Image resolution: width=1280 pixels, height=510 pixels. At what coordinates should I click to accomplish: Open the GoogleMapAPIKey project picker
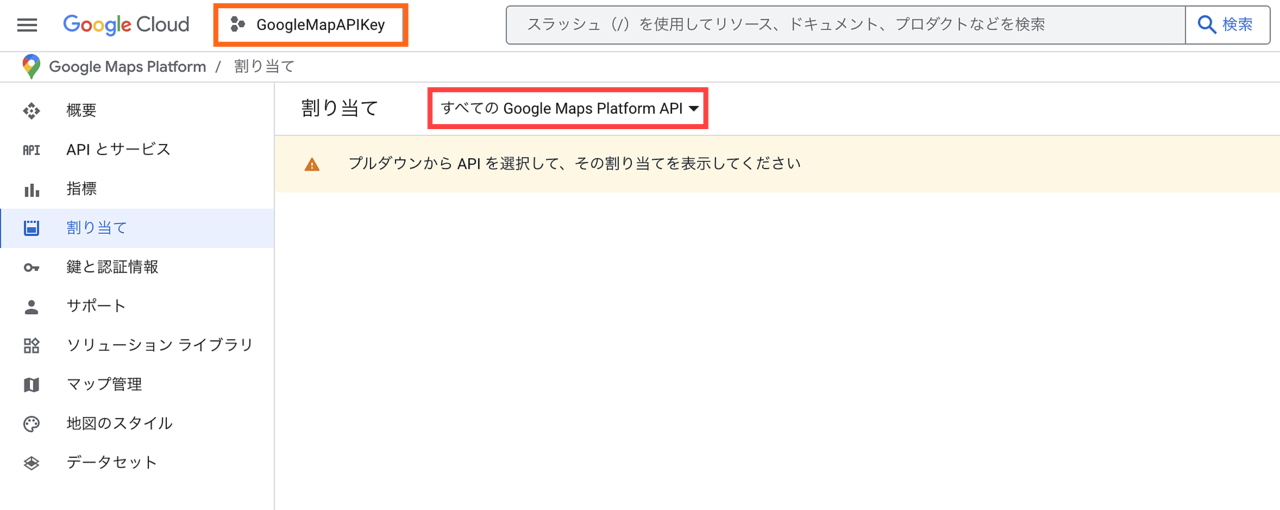tap(310, 25)
